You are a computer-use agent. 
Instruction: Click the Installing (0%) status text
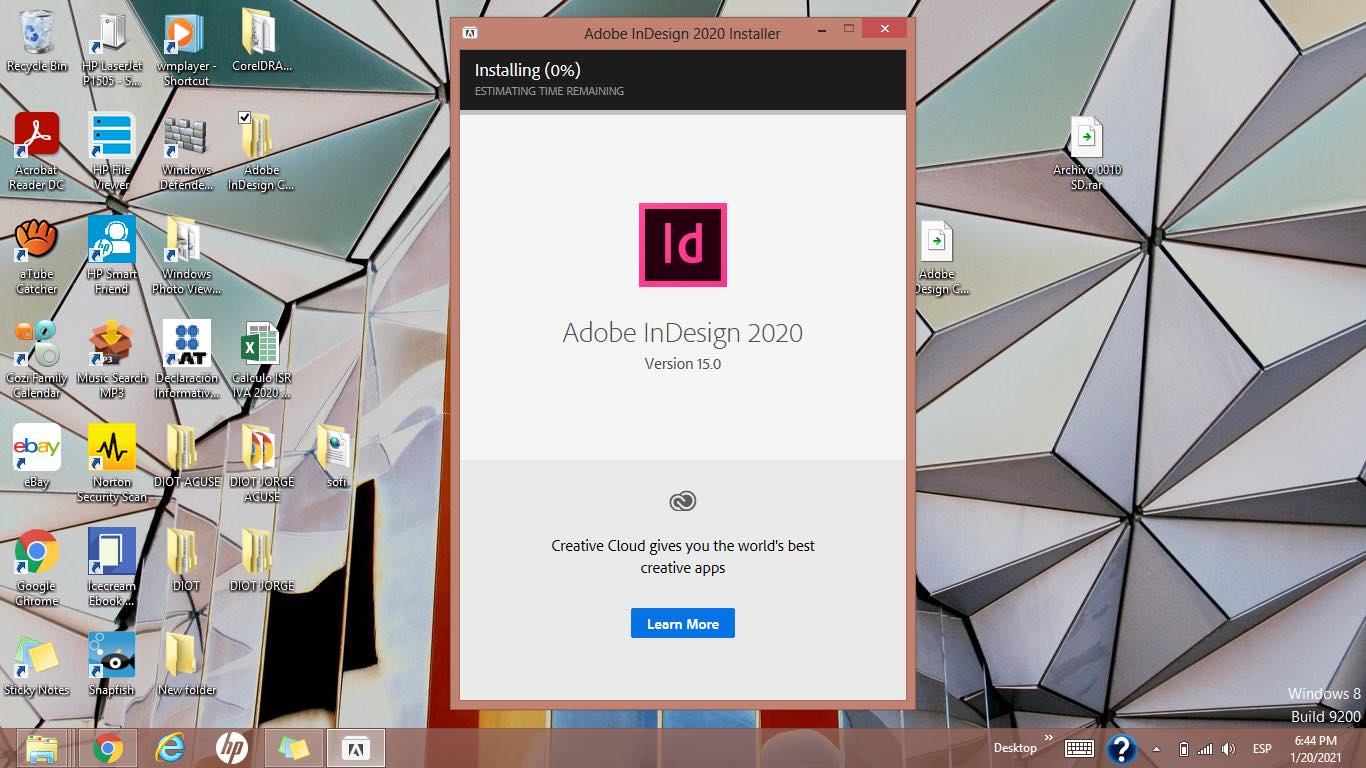click(527, 70)
